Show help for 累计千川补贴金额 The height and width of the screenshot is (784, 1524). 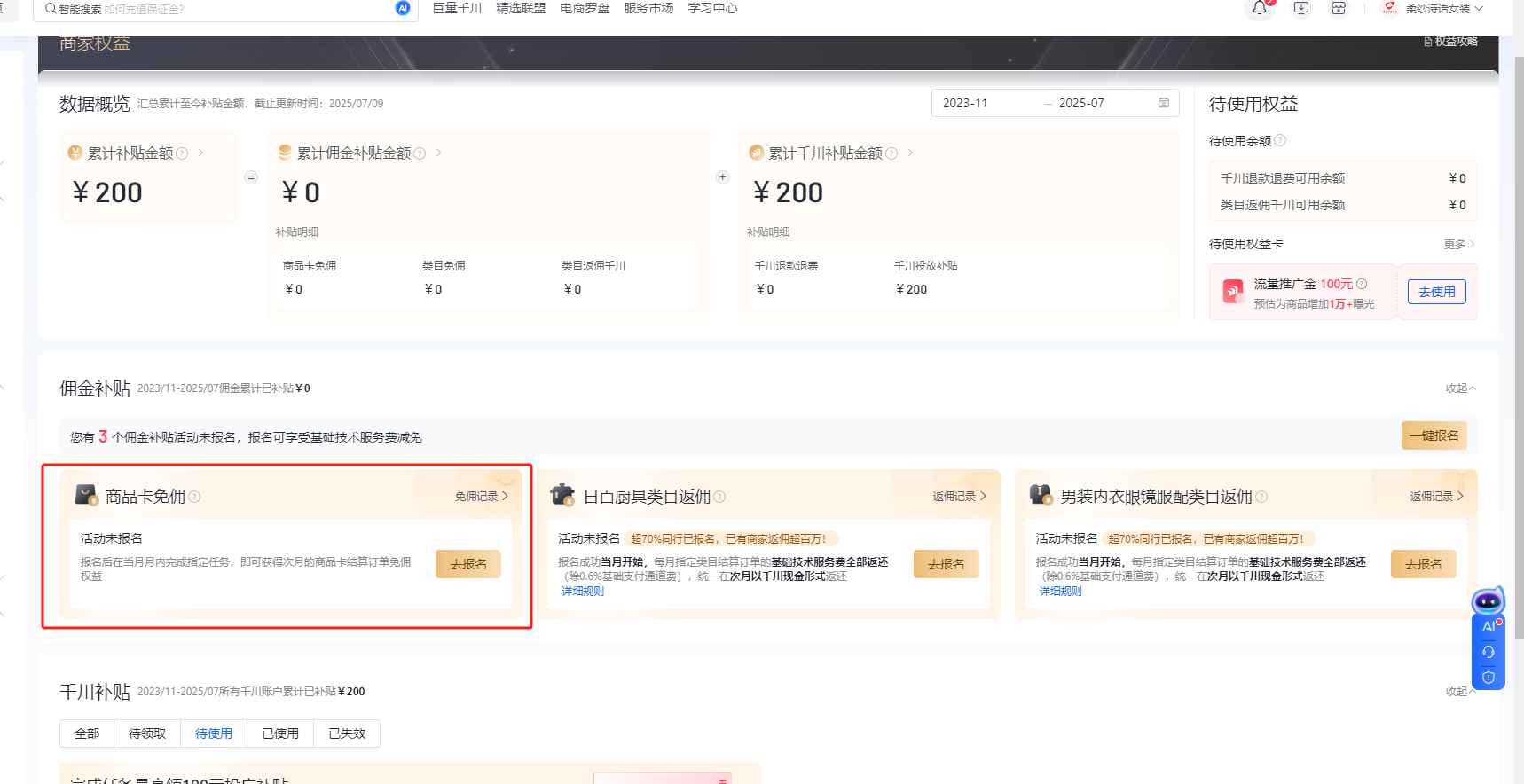892,153
